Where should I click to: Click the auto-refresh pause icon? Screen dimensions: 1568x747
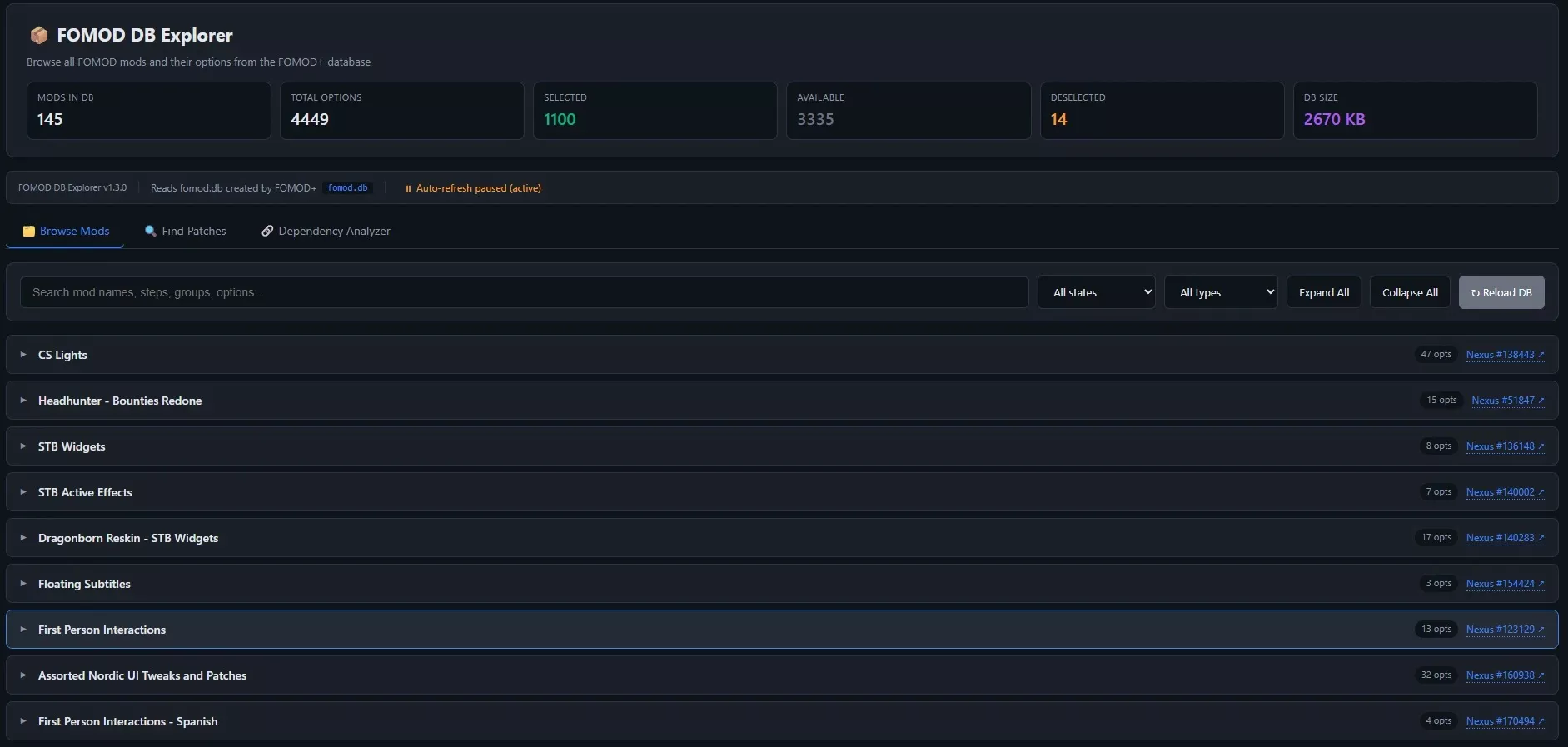tap(408, 188)
